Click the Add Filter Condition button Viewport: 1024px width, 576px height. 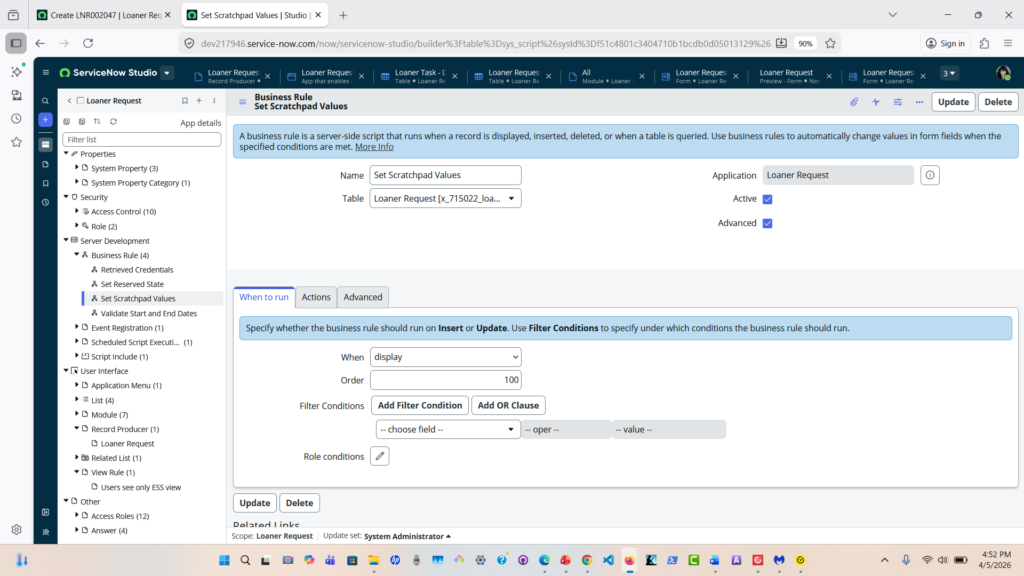[x=419, y=405]
